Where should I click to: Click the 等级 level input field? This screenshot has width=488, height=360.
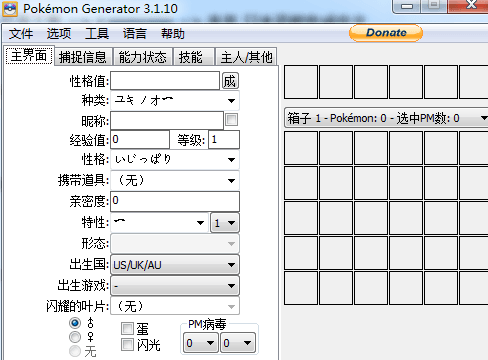coord(224,139)
